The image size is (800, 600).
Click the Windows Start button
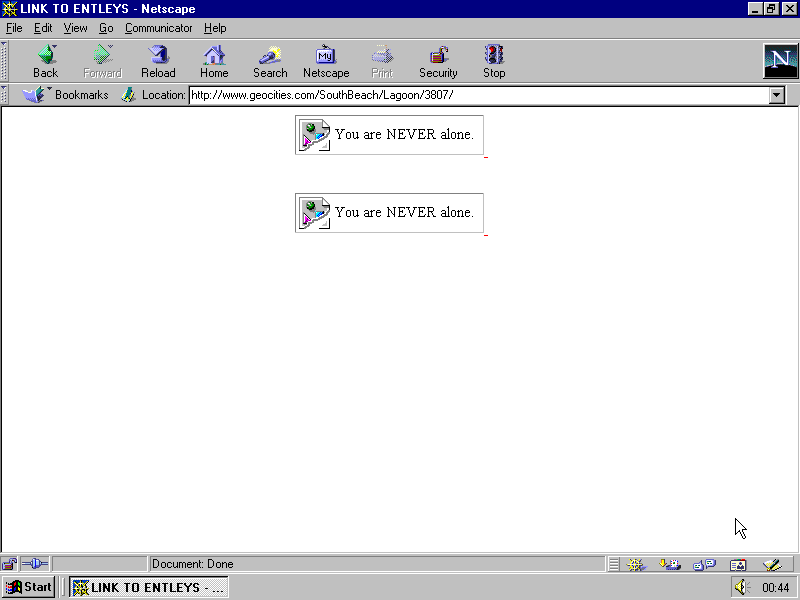click(29, 587)
